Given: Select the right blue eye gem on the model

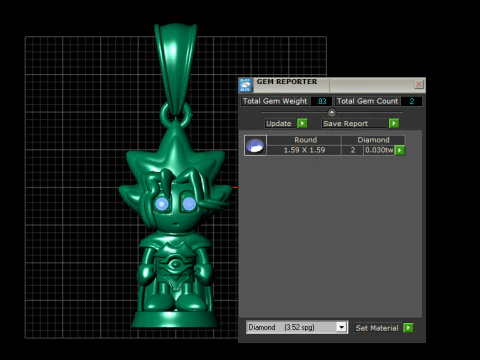Looking at the screenshot, I should tap(189, 203).
